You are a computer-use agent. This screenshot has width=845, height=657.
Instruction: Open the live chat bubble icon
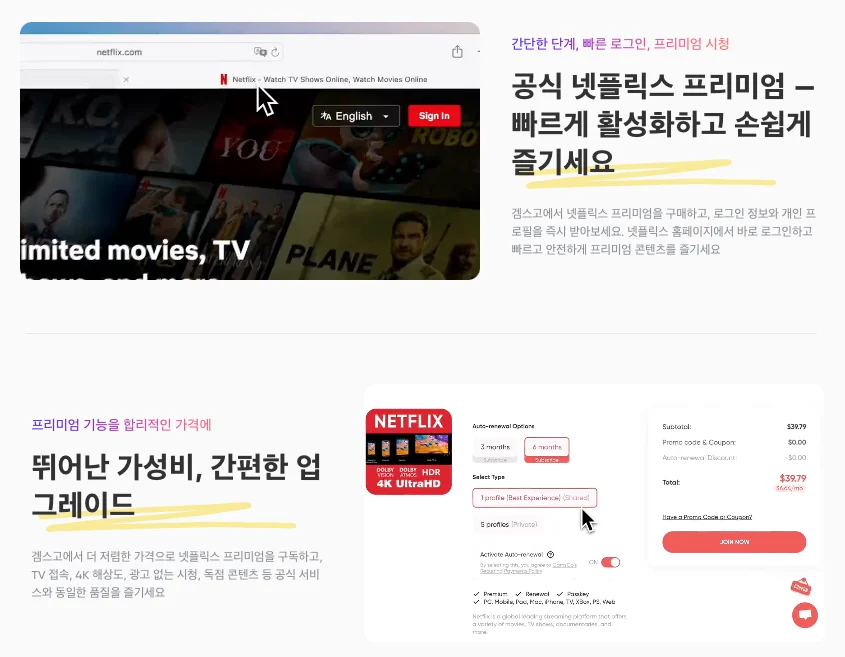point(805,615)
